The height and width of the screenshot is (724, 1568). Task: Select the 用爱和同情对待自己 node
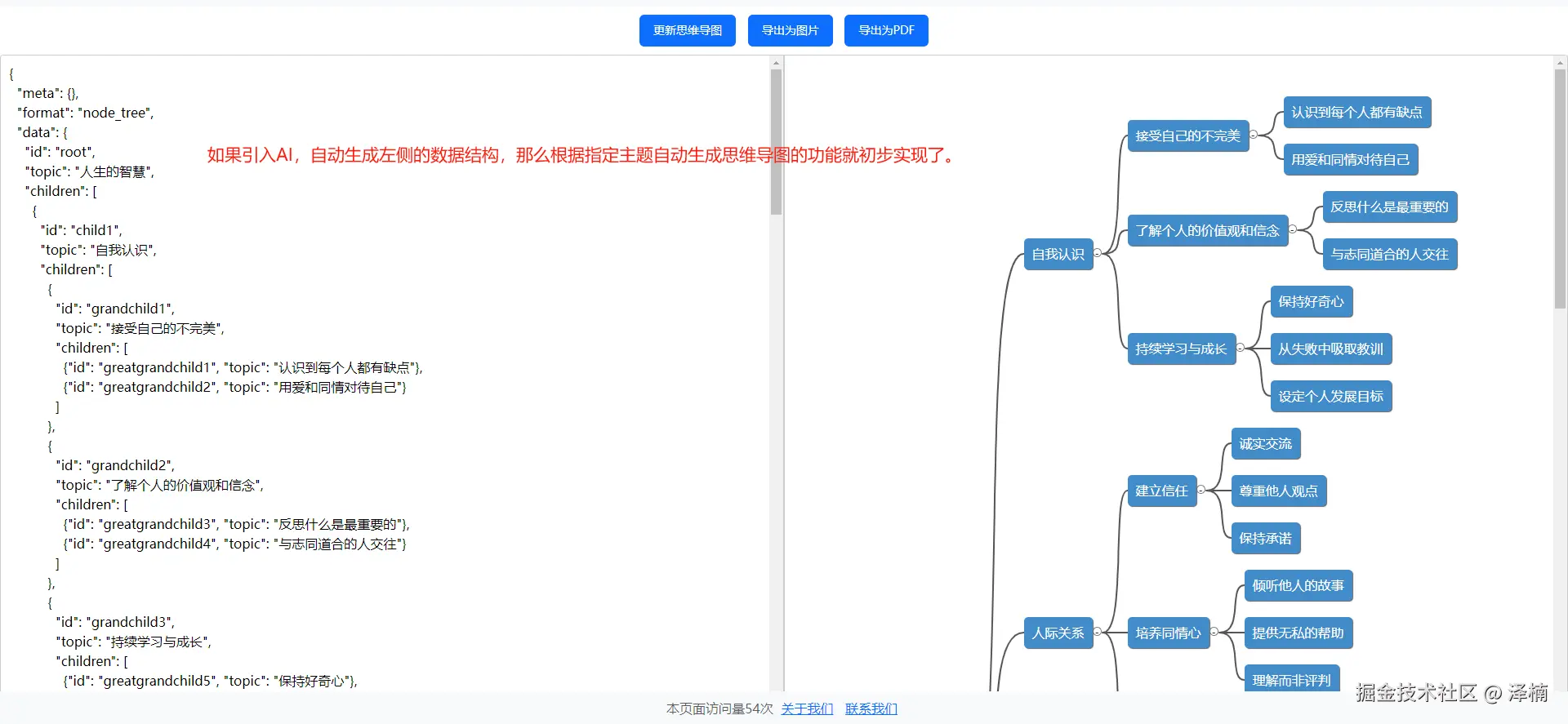[1350, 160]
